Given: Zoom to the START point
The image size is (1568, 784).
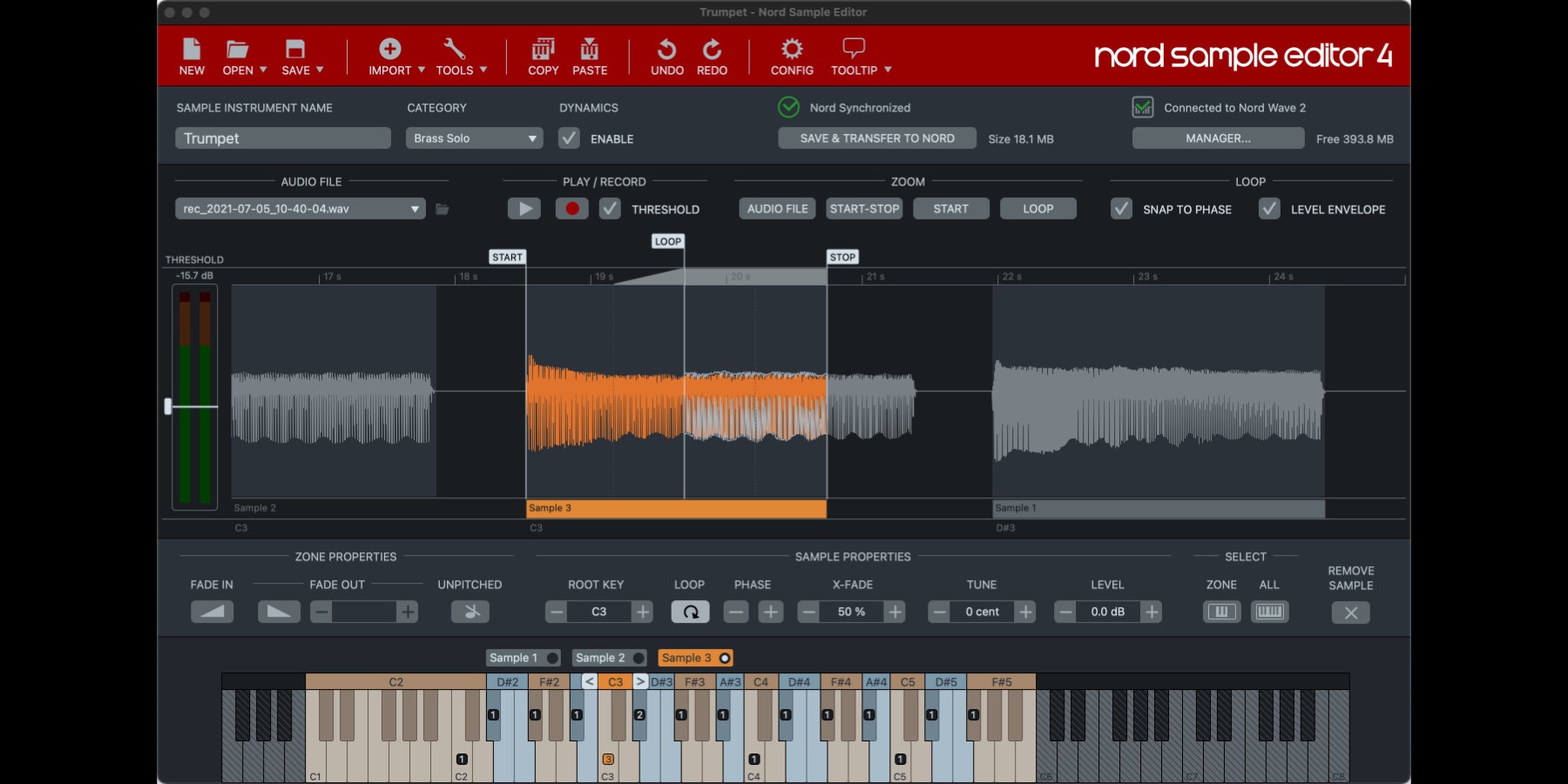Looking at the screenshot, I should tap(951, 209).
